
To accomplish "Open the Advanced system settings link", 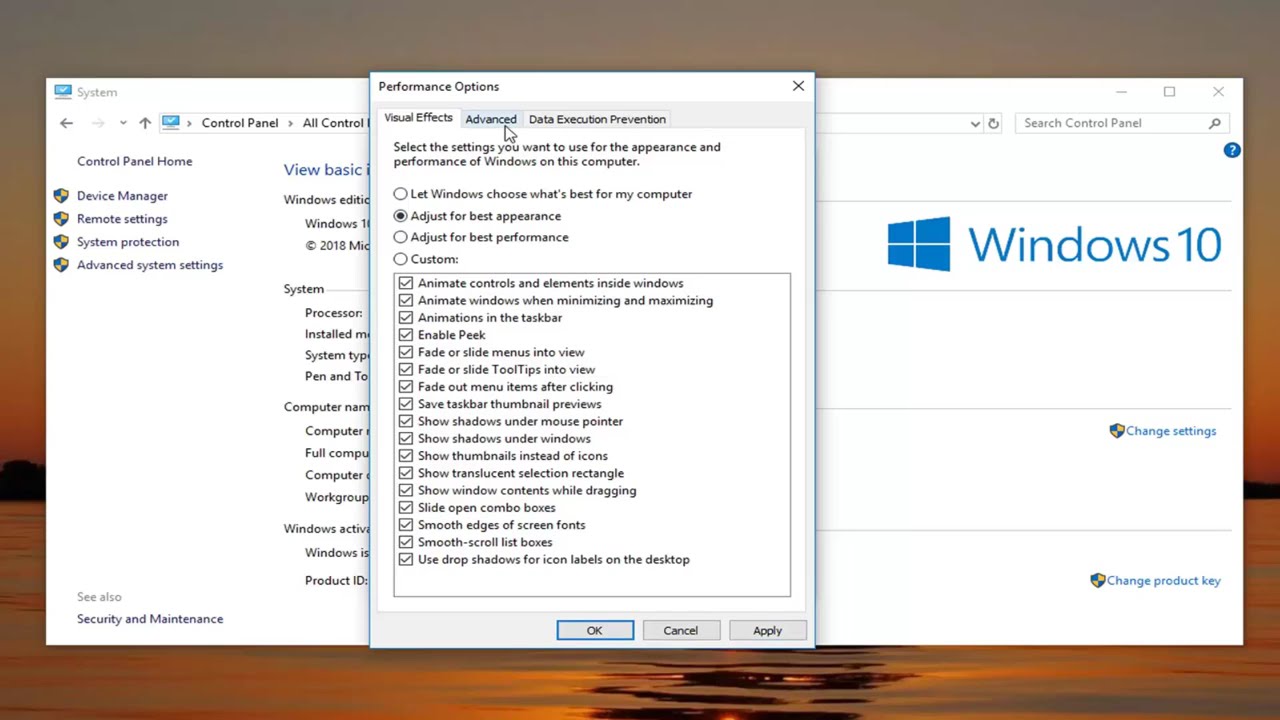I will 150,265.
